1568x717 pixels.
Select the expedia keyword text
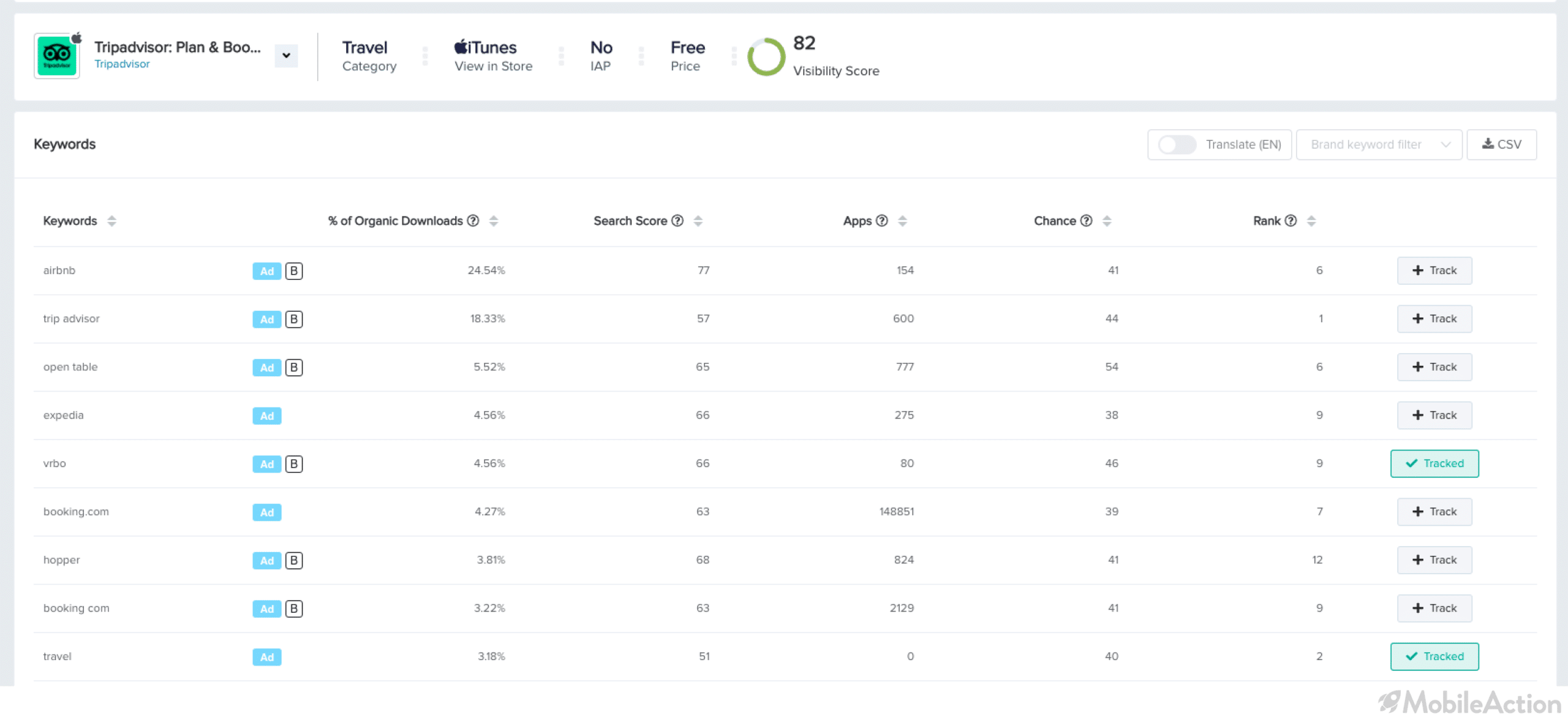click(63, 415)
